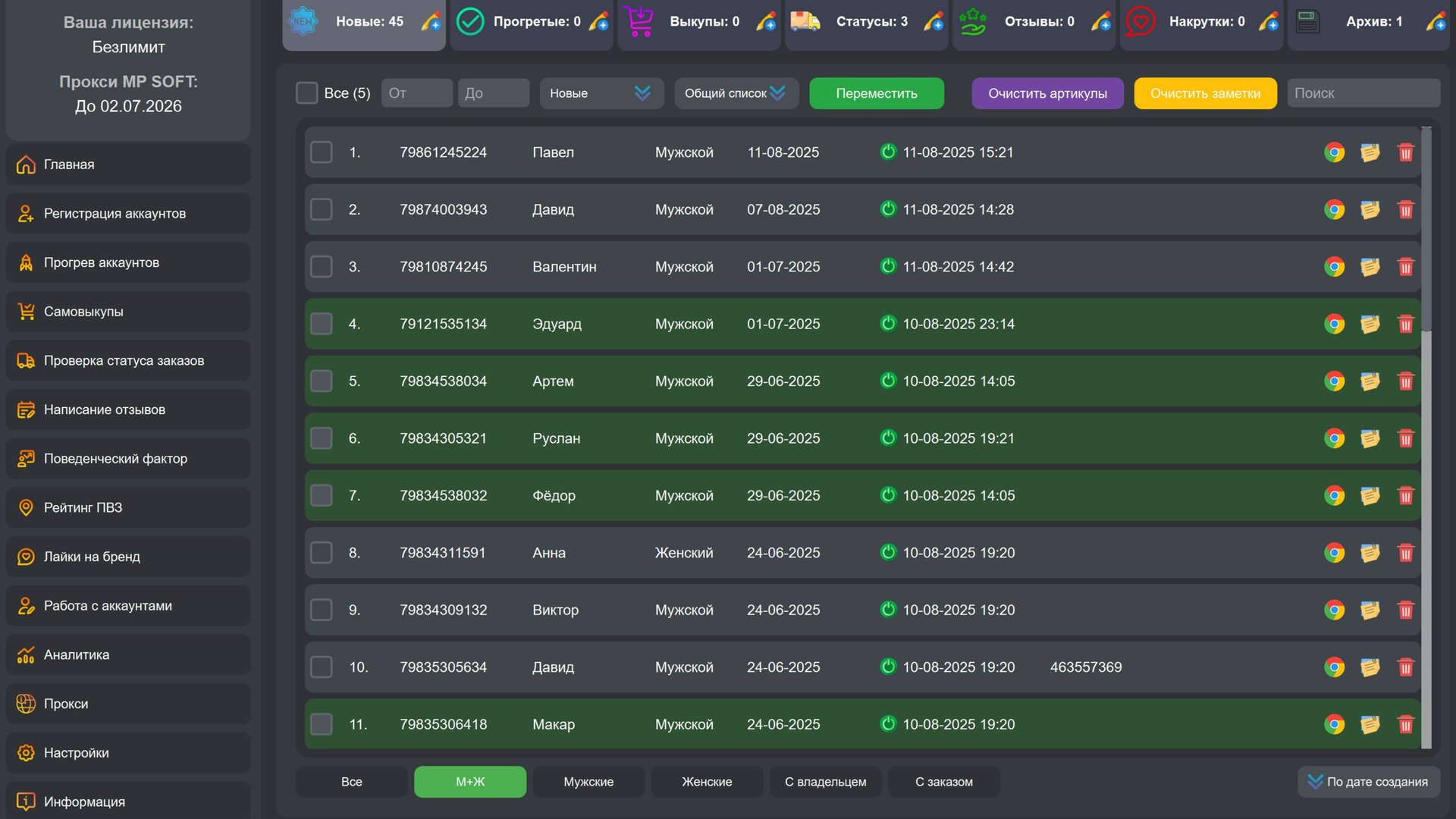This screenshot has height=819, width=1456.
Task: Delete Эдуард's account with trash icon
Action: click(x=1405, y=324)
